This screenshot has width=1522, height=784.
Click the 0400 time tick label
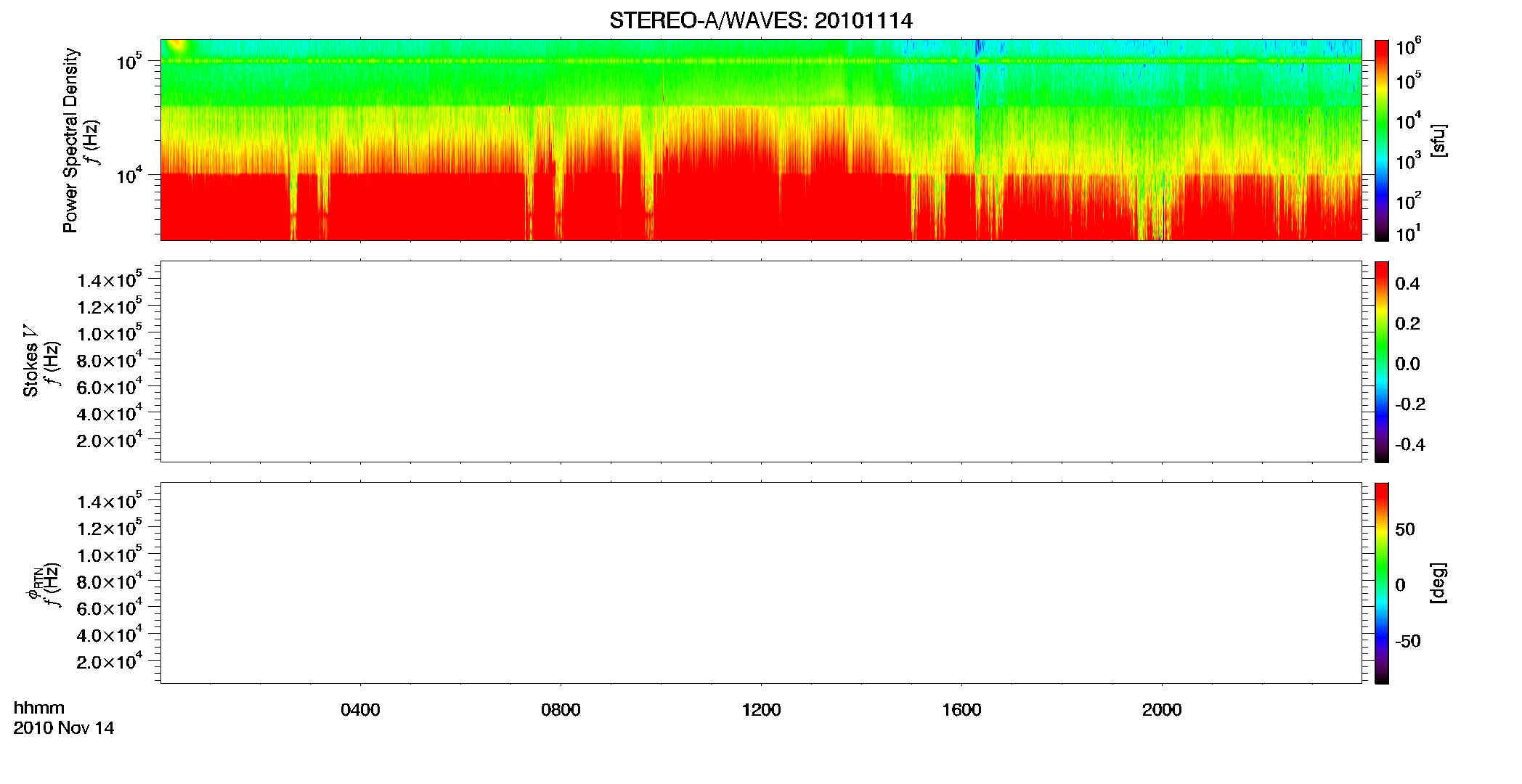coord(360,710)
